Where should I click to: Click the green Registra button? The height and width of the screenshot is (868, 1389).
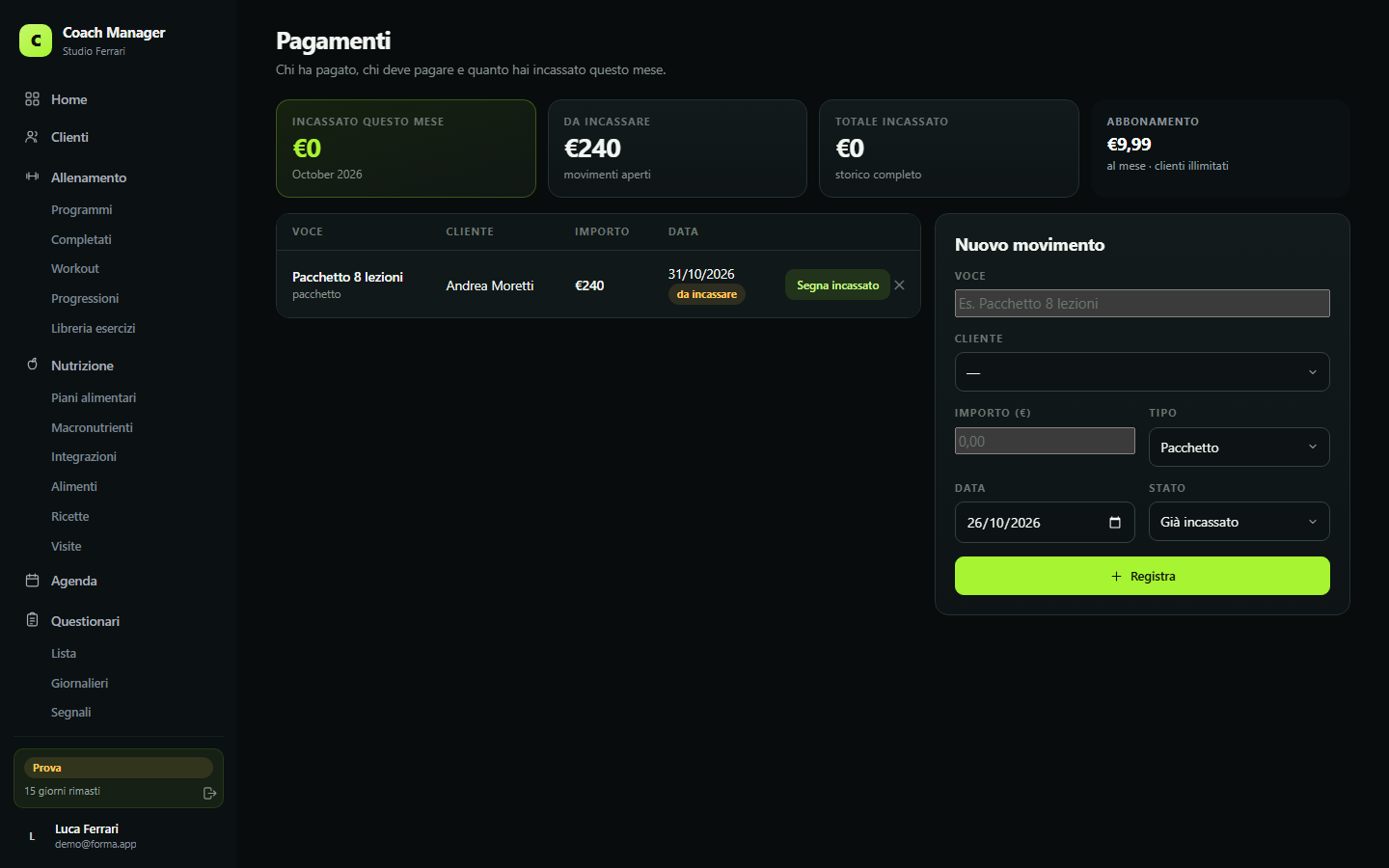click(1142, 576)
